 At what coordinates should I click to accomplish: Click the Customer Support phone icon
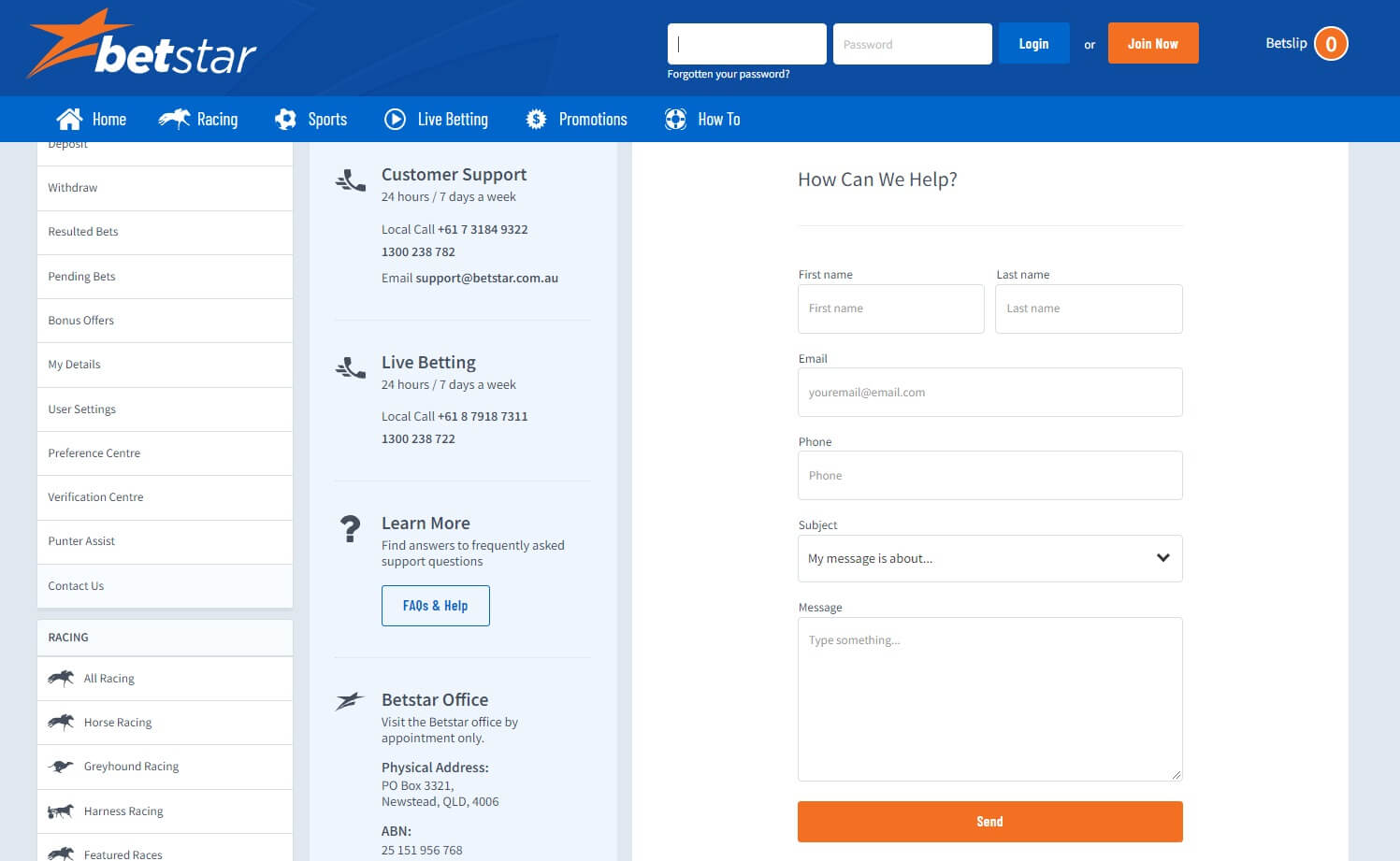(x=350, y=180)
